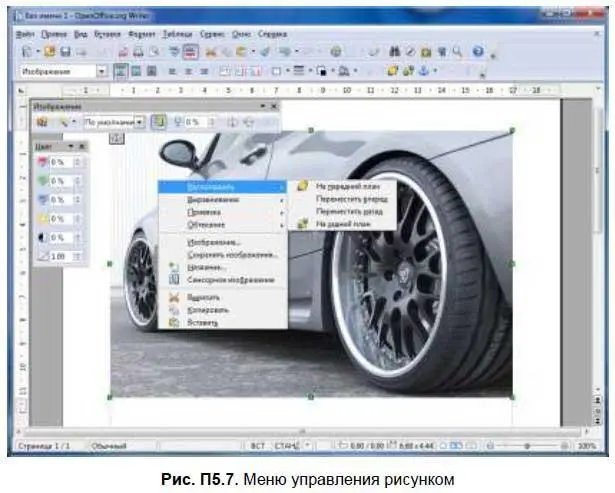The image size is (615, 493).
Task: Close the Цвет floating panel
Action: click(x=82, y=146)
